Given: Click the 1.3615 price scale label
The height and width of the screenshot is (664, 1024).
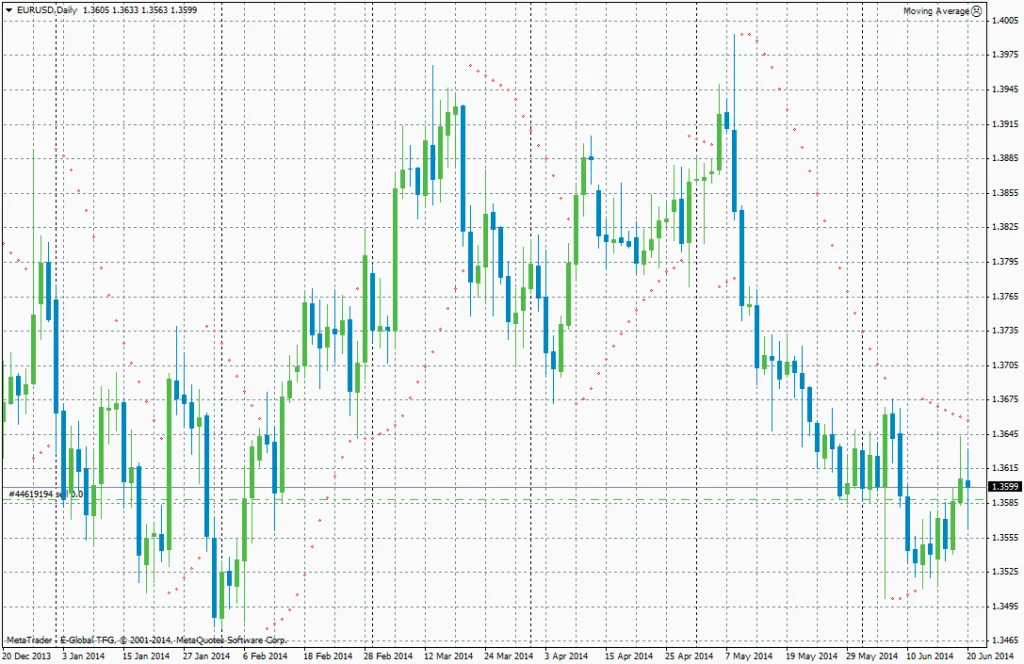Looking at the screenshot, I should (x=1005, y=469).
